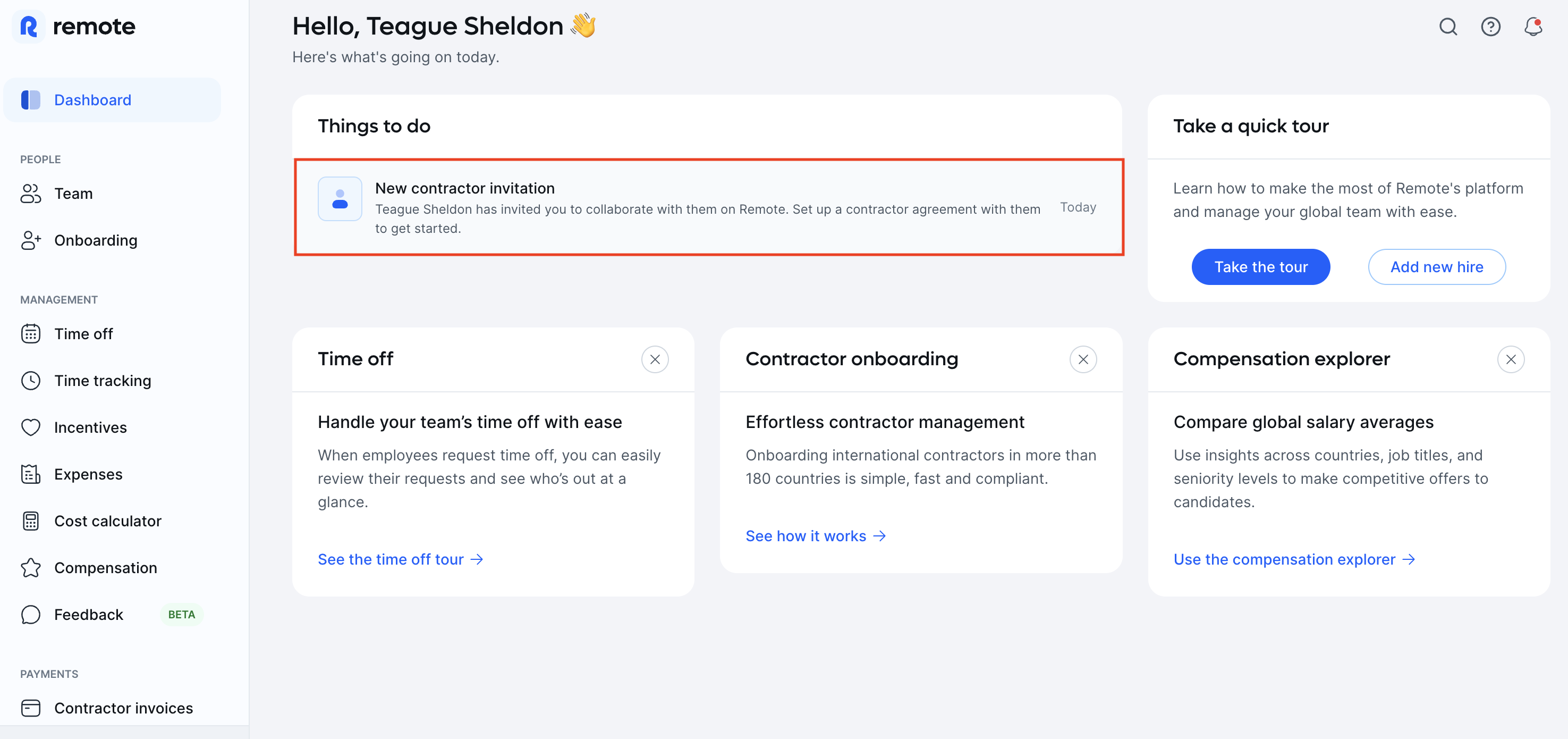Dismiss the Time off card
The width and height of the screenshot is (1568, 739).
click(655, 359)
